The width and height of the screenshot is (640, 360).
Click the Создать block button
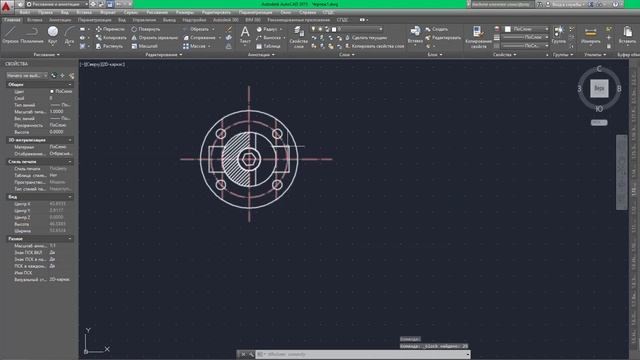pyautogui.click(x=436, y=29)
